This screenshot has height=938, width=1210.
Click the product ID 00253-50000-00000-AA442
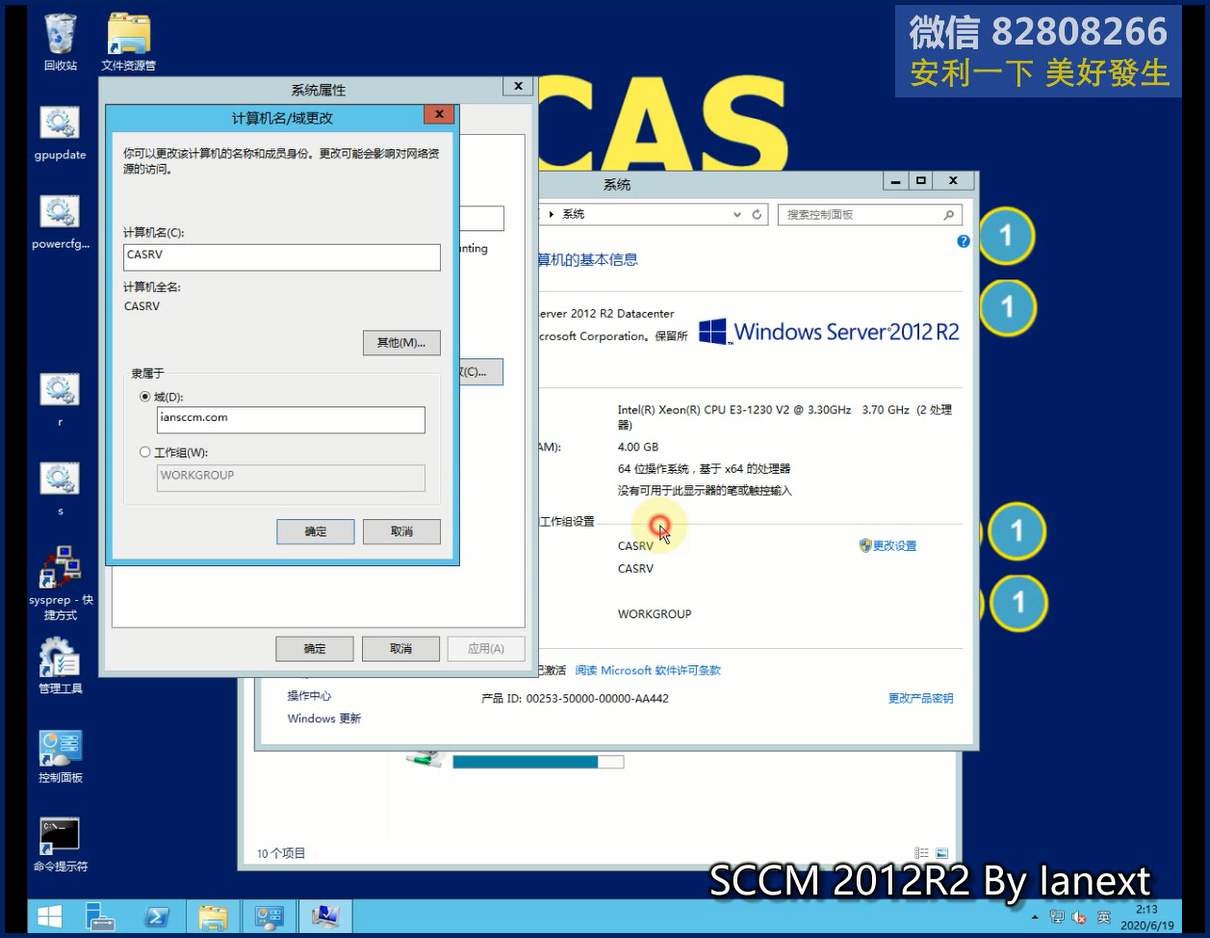pyautogui.click(x=597, y=698)
